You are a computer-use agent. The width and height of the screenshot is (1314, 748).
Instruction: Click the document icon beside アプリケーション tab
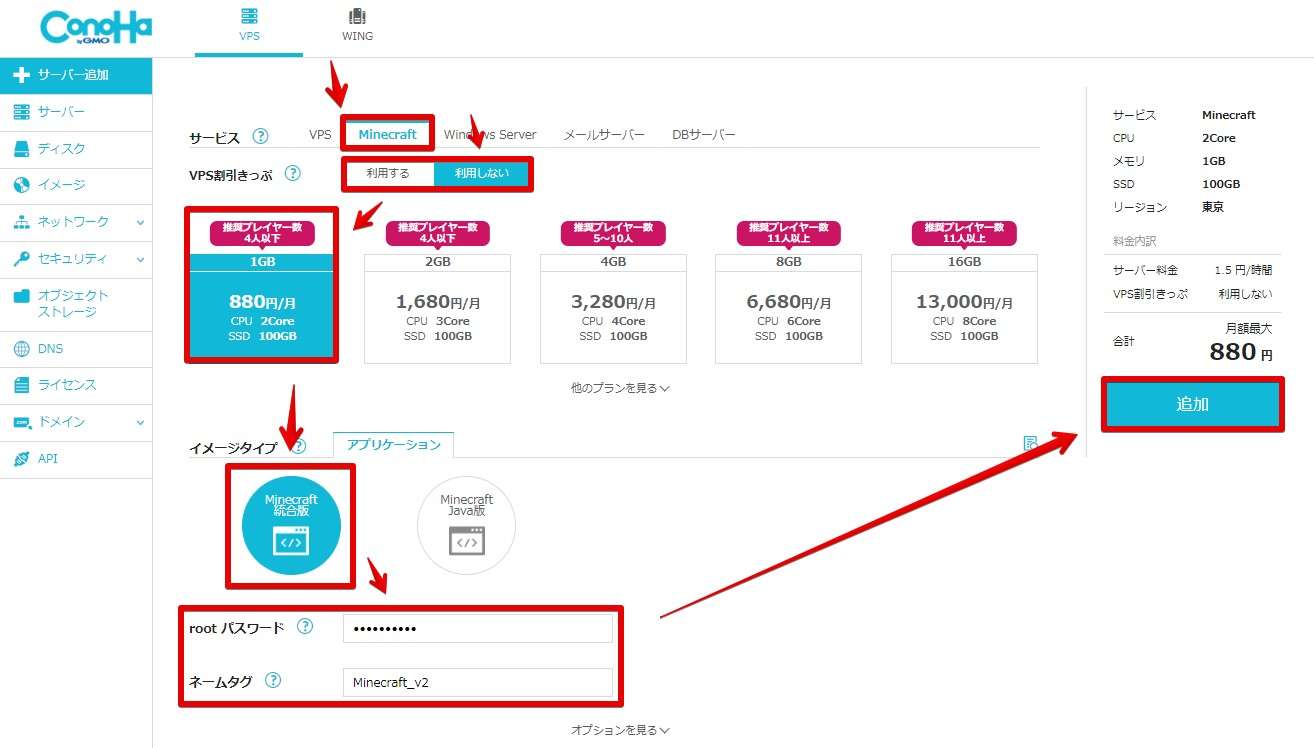click(x=1030, y=443)
